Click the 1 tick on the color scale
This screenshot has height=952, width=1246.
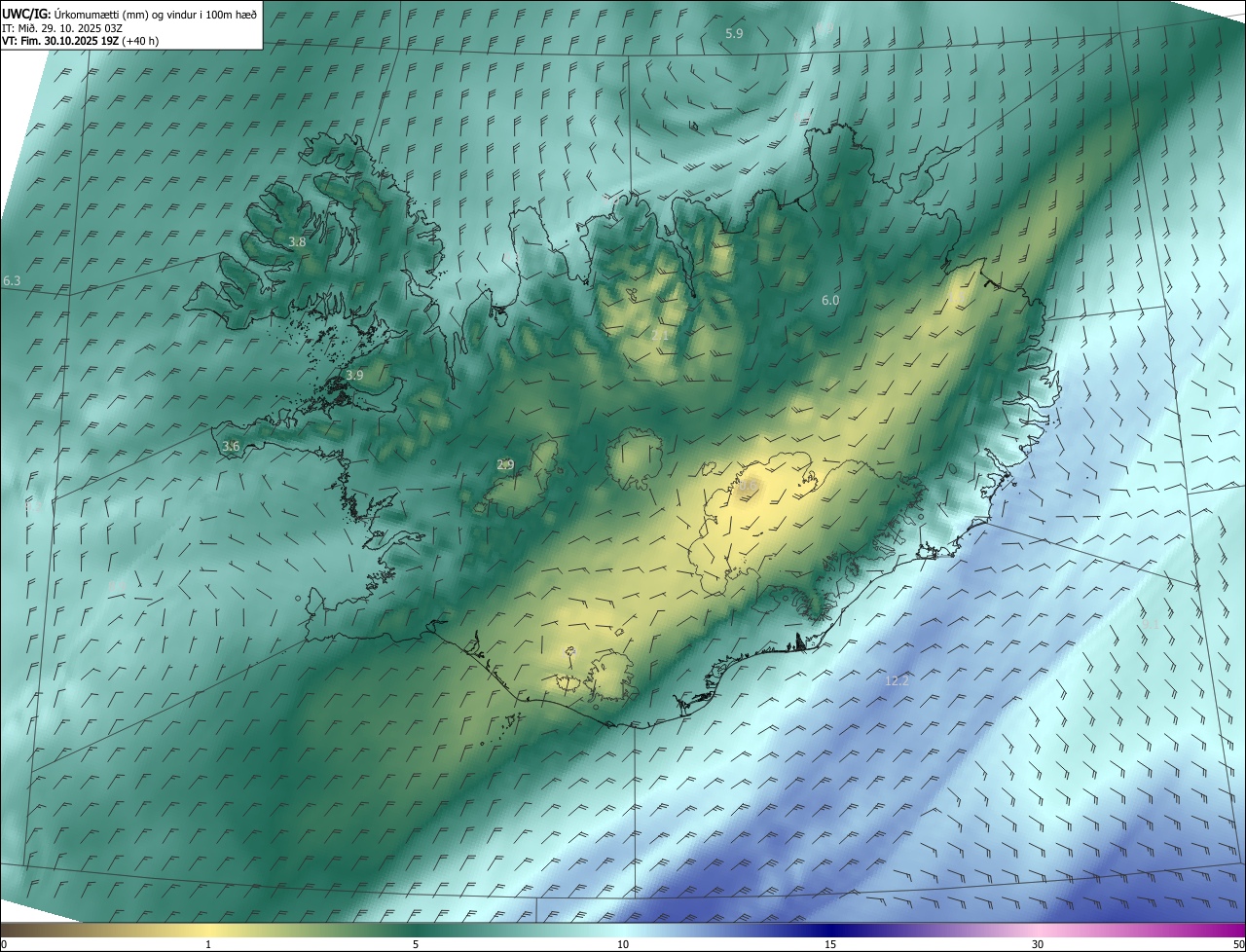pyautogui.click(x=208, y=944)
